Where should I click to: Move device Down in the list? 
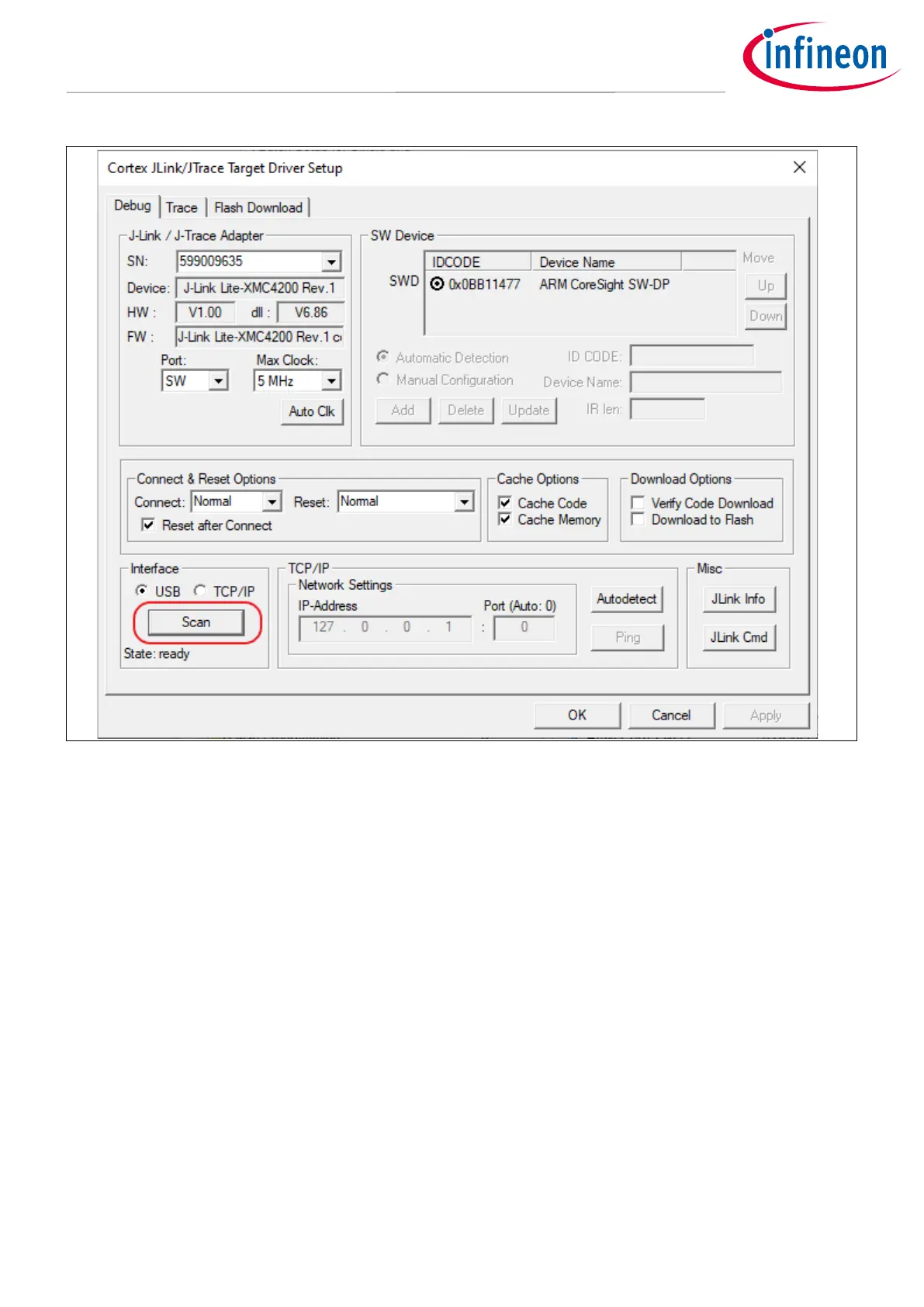pyautogui.click(x=766, y=316)
